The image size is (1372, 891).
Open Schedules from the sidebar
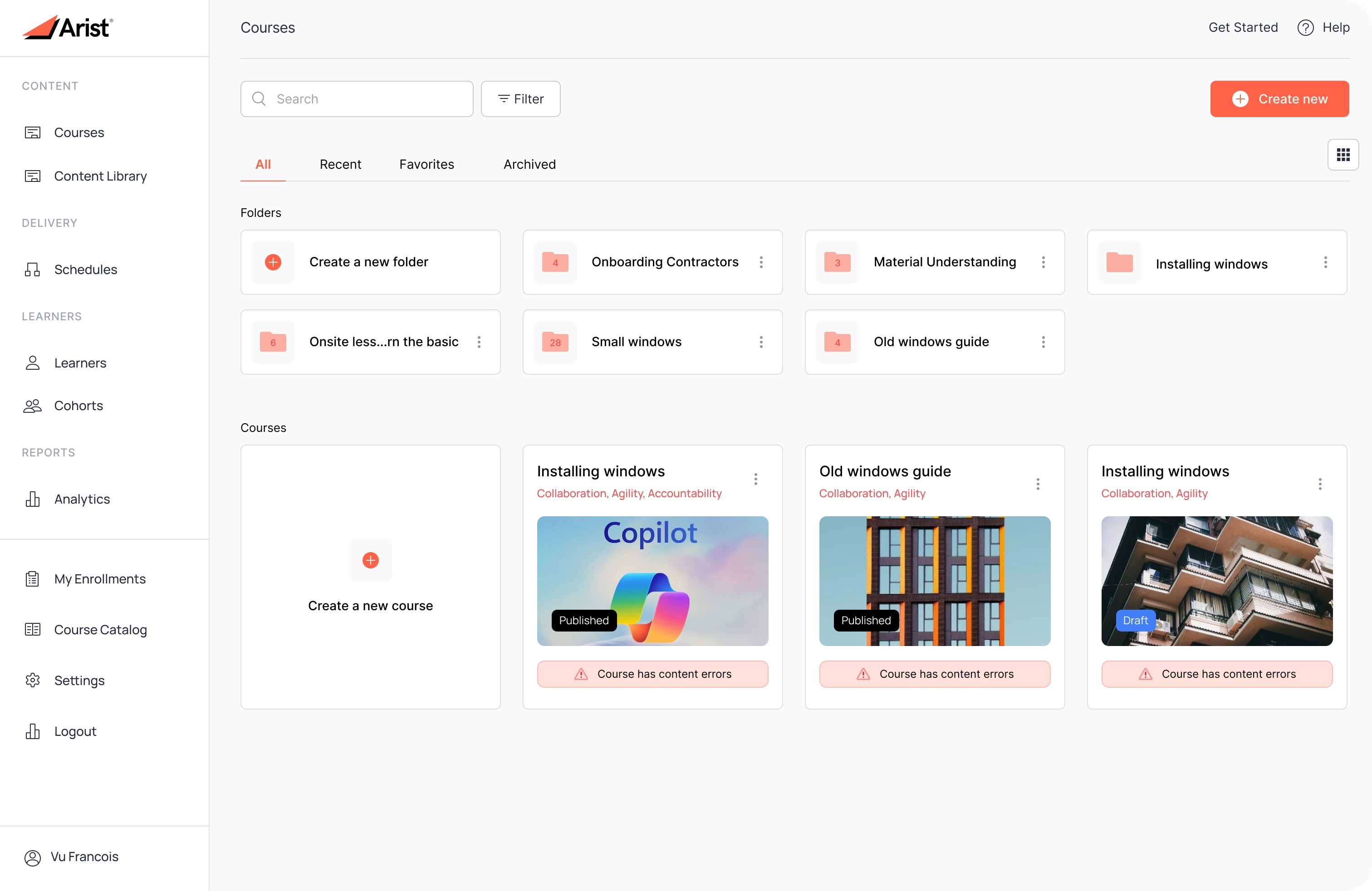(x=85, y=269)
